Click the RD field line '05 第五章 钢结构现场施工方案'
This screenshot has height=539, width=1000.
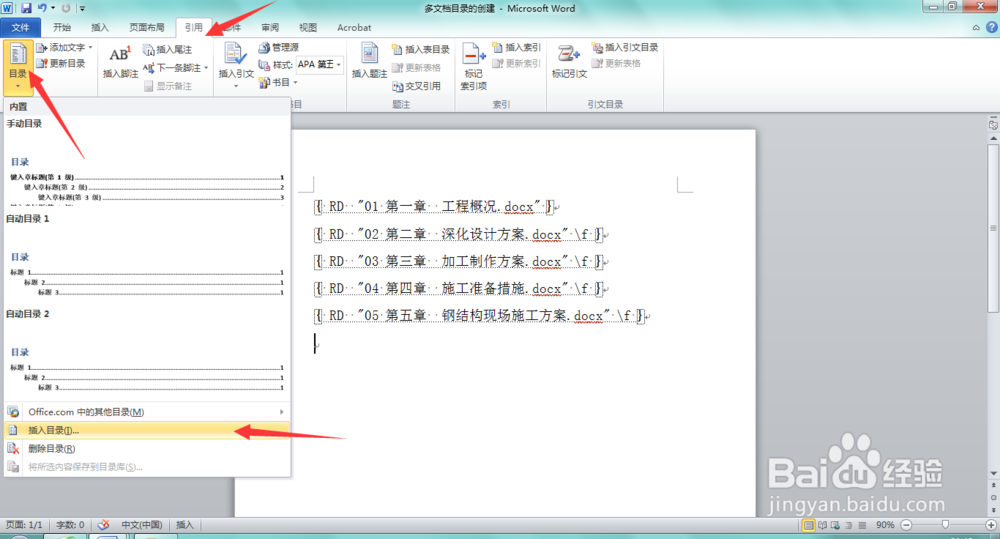[479, 316]
